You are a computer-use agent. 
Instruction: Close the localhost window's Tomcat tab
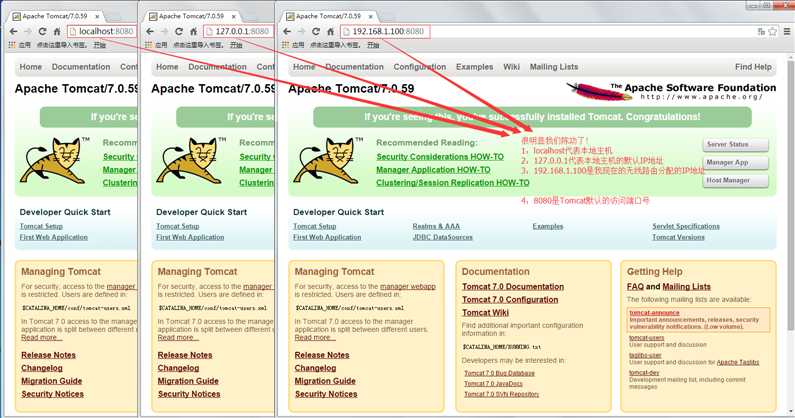(97, 16)
